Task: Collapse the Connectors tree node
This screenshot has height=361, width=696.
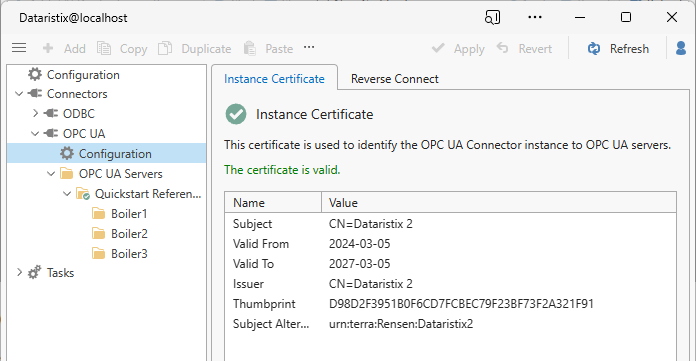Action: (19, 94)
